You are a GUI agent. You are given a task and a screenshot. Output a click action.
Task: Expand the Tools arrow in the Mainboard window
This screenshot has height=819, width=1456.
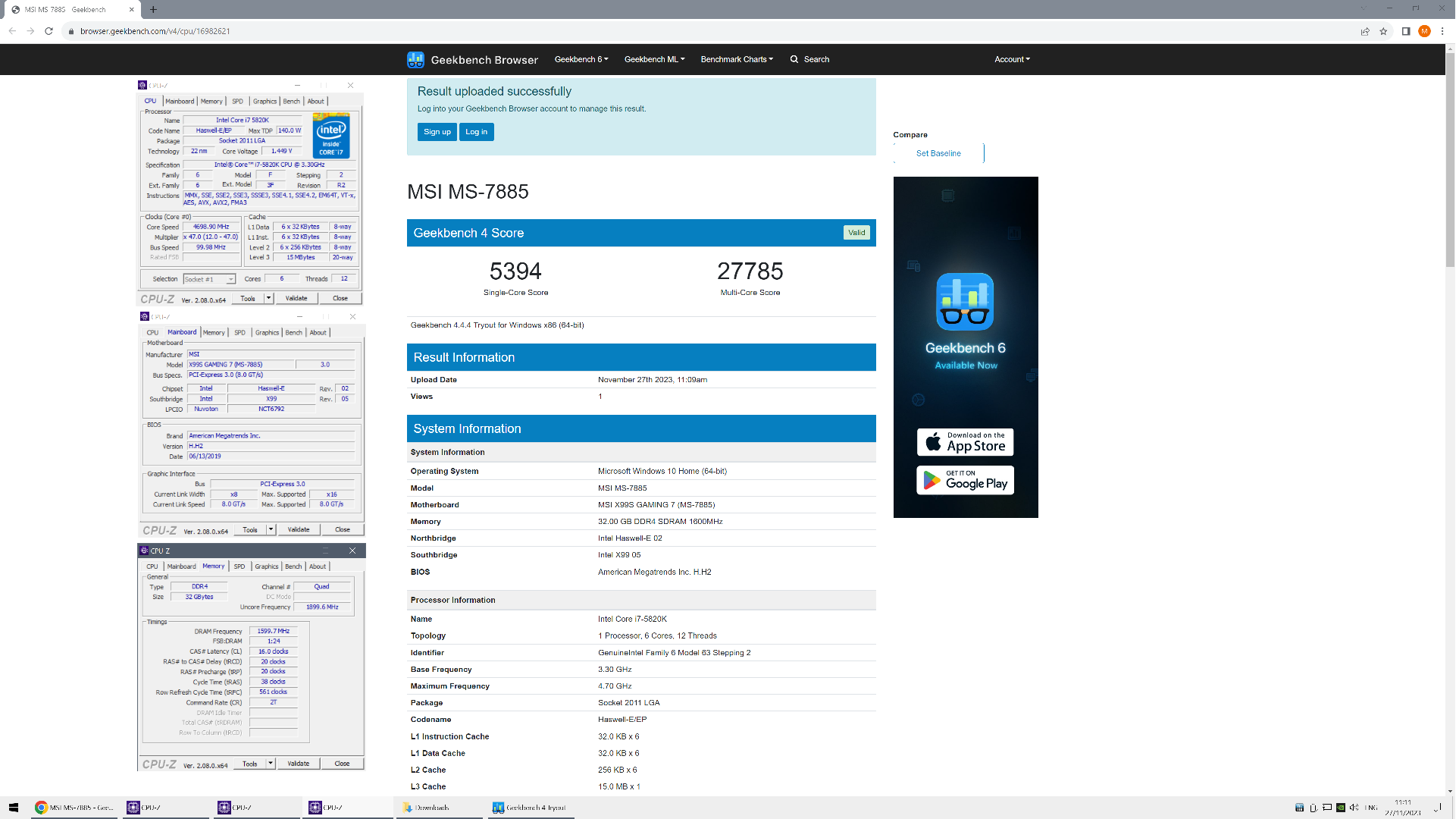[x=271, y=530]
